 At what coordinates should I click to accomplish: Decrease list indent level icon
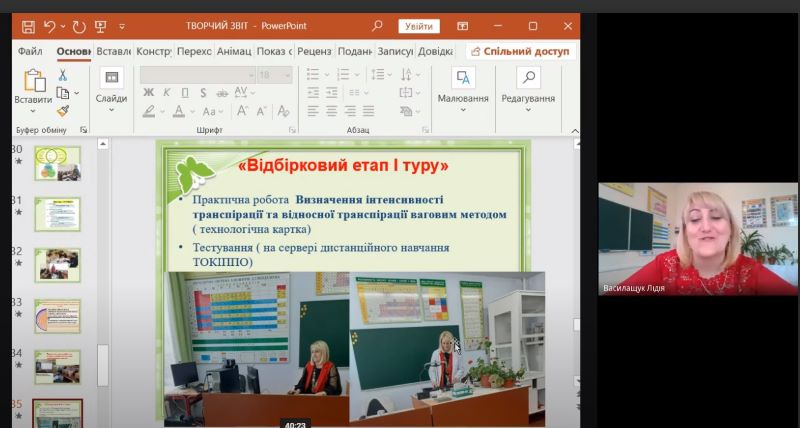[313, 93]
